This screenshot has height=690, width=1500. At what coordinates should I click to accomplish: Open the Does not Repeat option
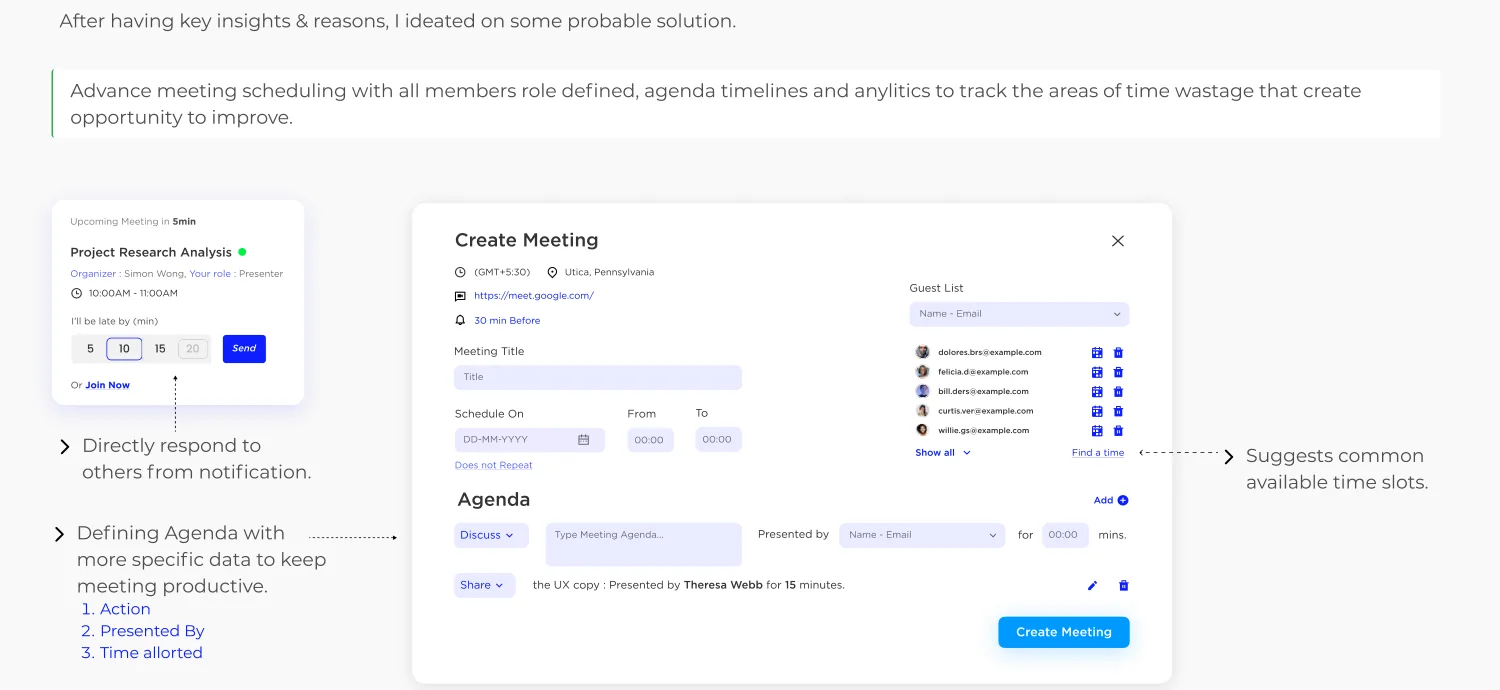[x=493, y=465]
